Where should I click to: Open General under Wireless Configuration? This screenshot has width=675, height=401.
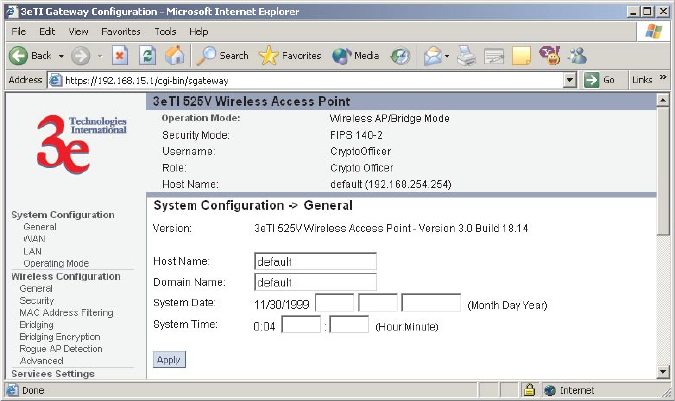(36, 288)
